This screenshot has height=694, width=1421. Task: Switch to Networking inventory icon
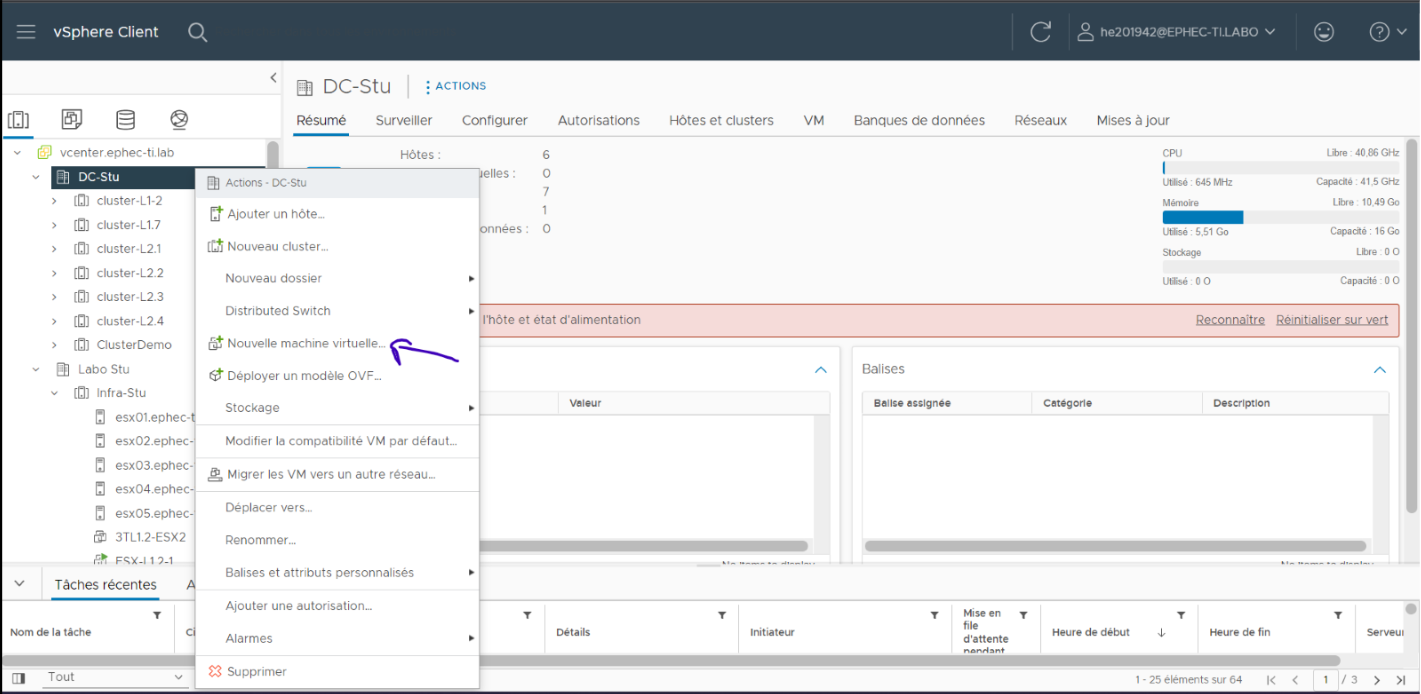179,120
